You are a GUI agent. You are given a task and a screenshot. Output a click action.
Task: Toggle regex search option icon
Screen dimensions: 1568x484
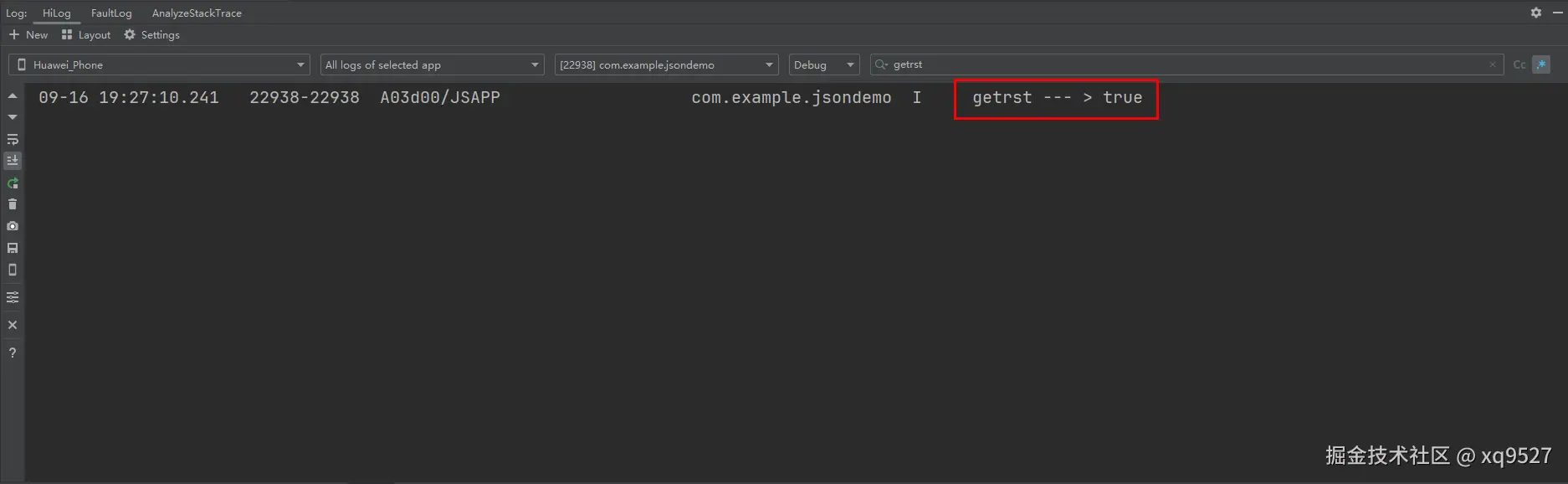point(1541,64)
